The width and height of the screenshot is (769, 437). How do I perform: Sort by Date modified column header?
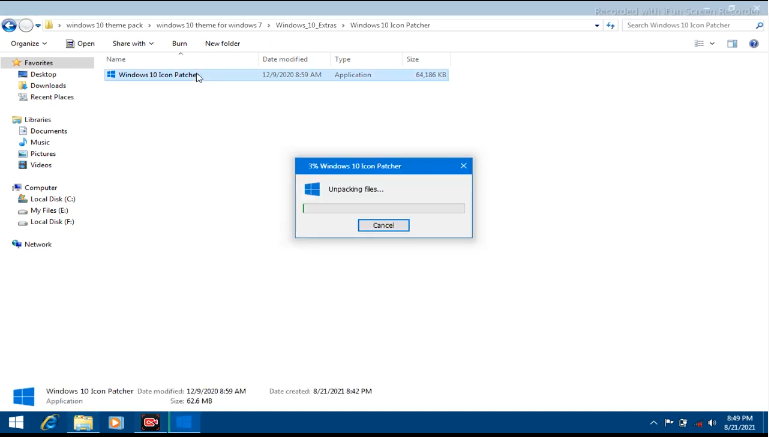click(x=294, y=59)
